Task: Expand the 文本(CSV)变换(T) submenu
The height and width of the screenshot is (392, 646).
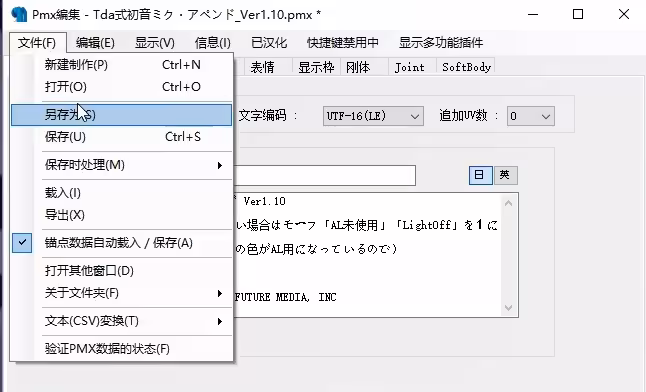Action: pos(122,321)
